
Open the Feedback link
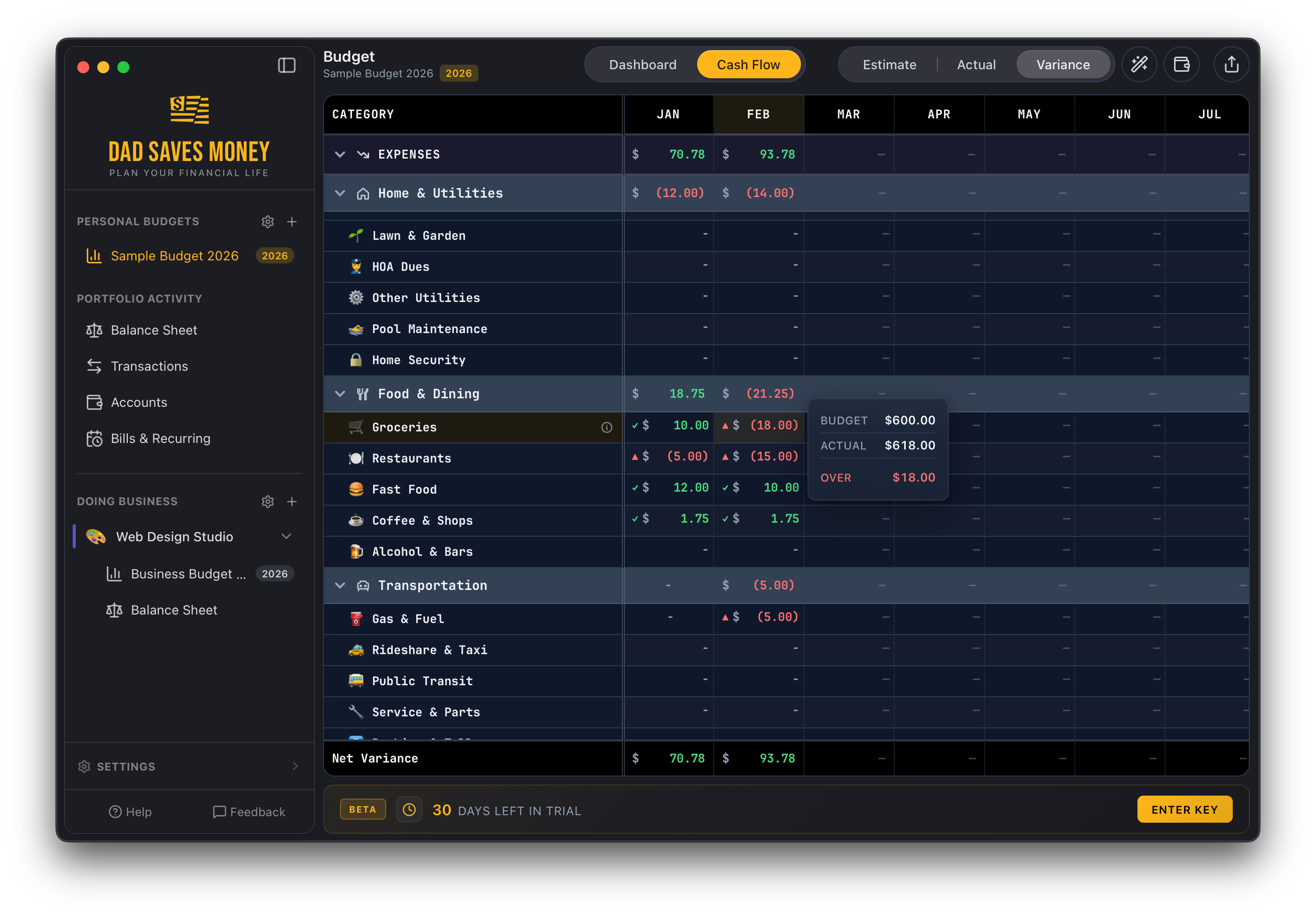(x=249, y=812)
